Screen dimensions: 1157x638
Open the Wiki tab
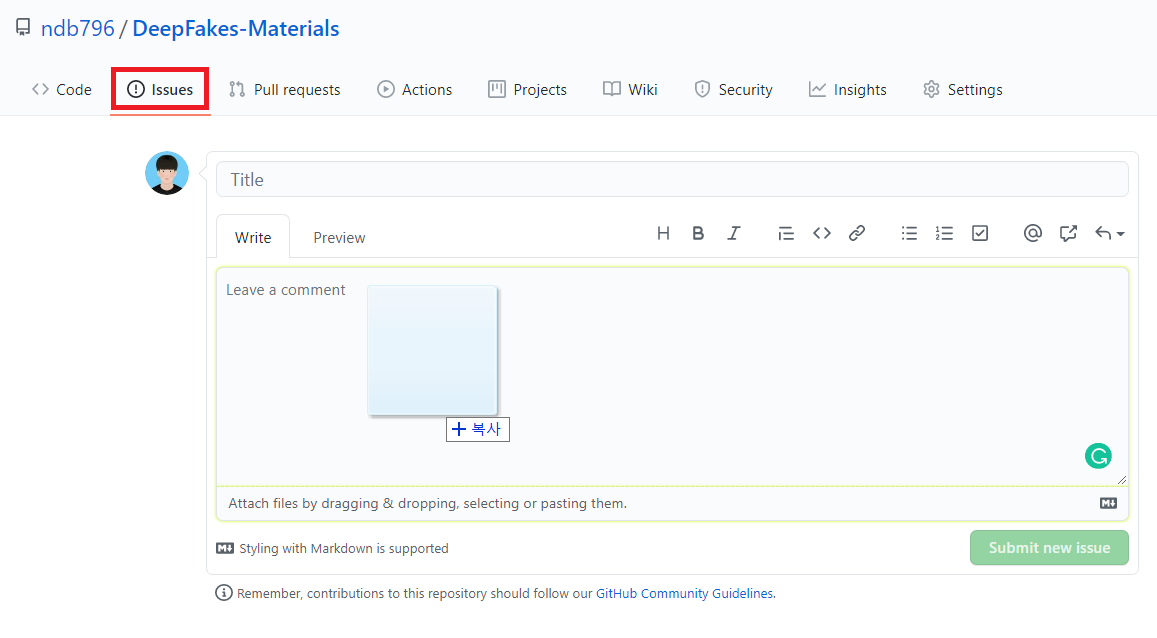[630, 90]
